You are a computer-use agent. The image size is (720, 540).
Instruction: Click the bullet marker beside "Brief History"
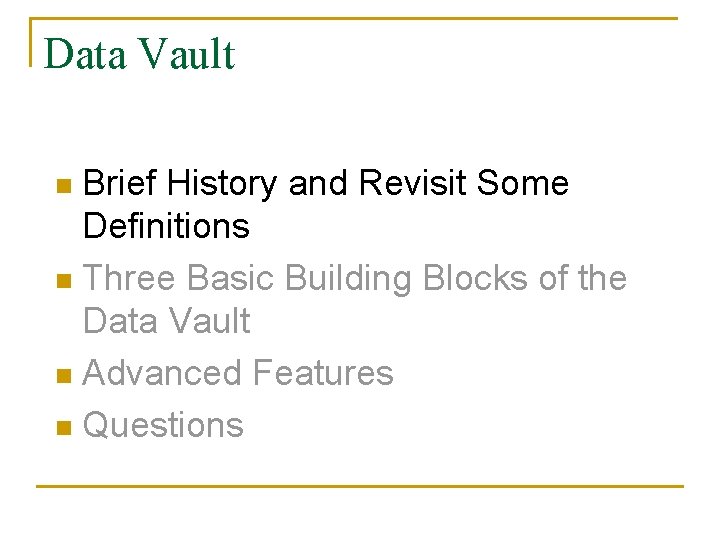coord(64,185)
